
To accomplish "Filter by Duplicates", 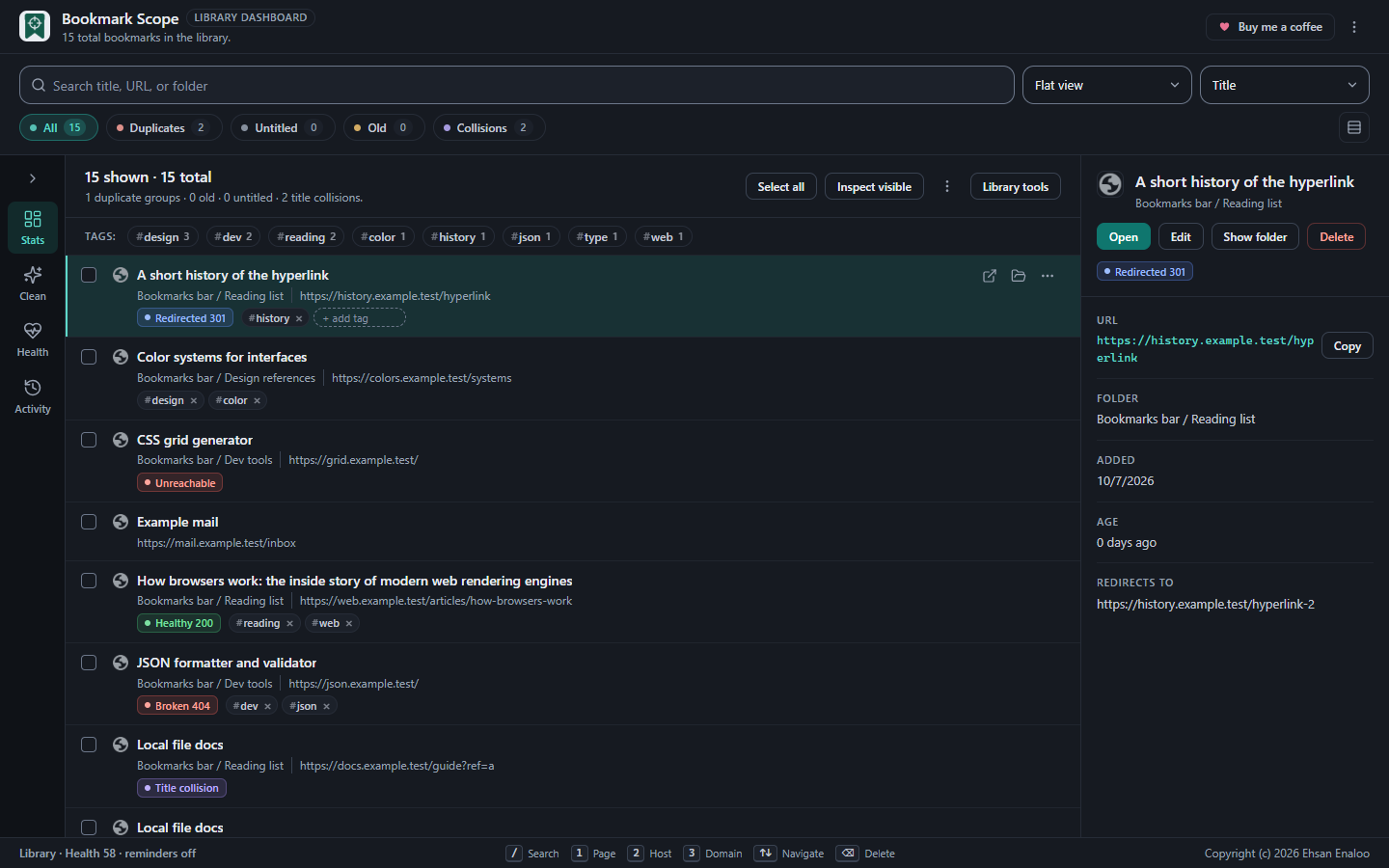I will 164,127.
